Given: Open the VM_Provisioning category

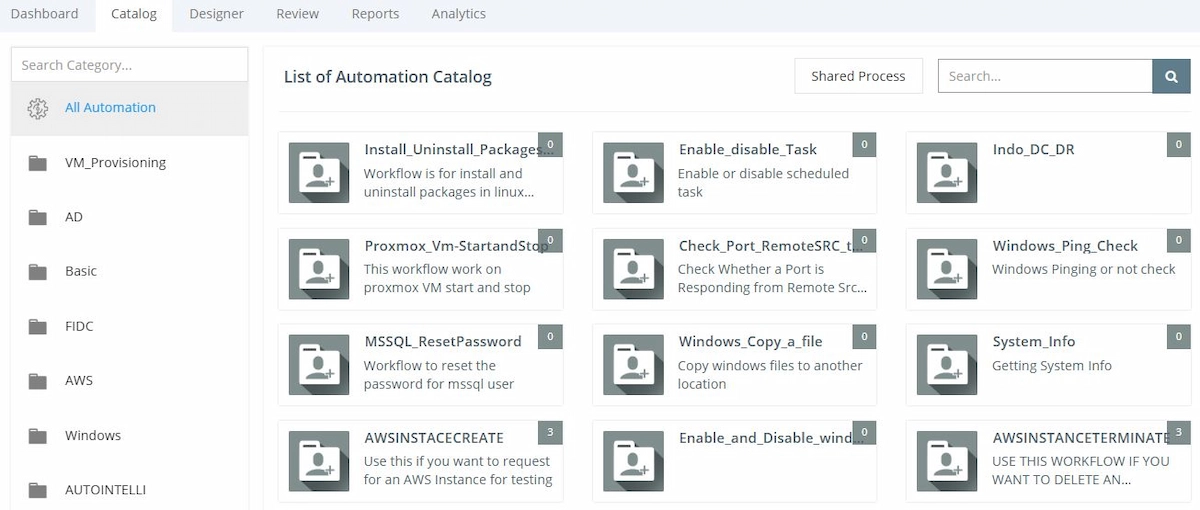Looking at the screenshot, I should tap(115, 163).
